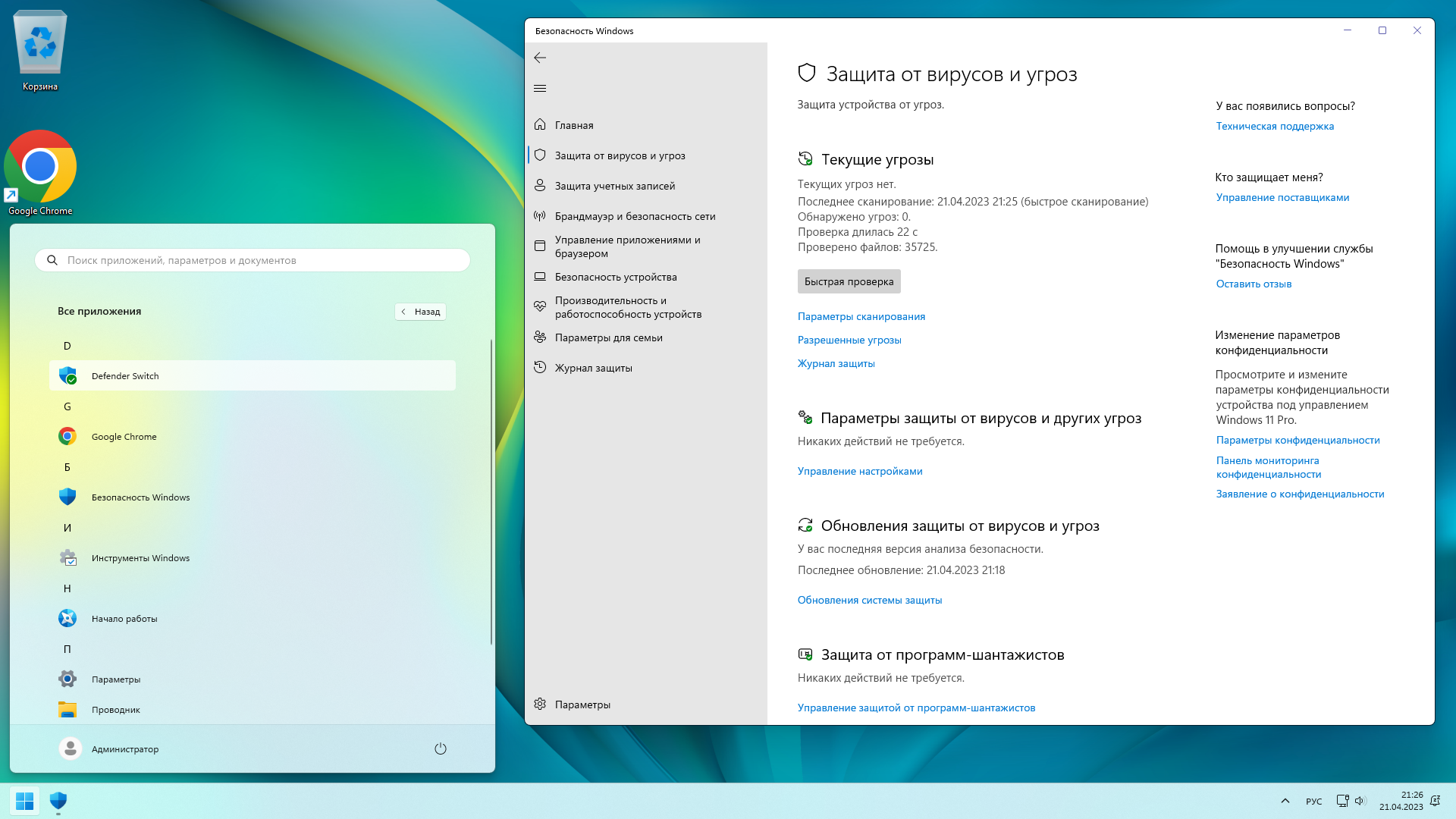1456x819 pixels.
Task: Open Windows Security taskbar icon
Action: click(58, 800)
